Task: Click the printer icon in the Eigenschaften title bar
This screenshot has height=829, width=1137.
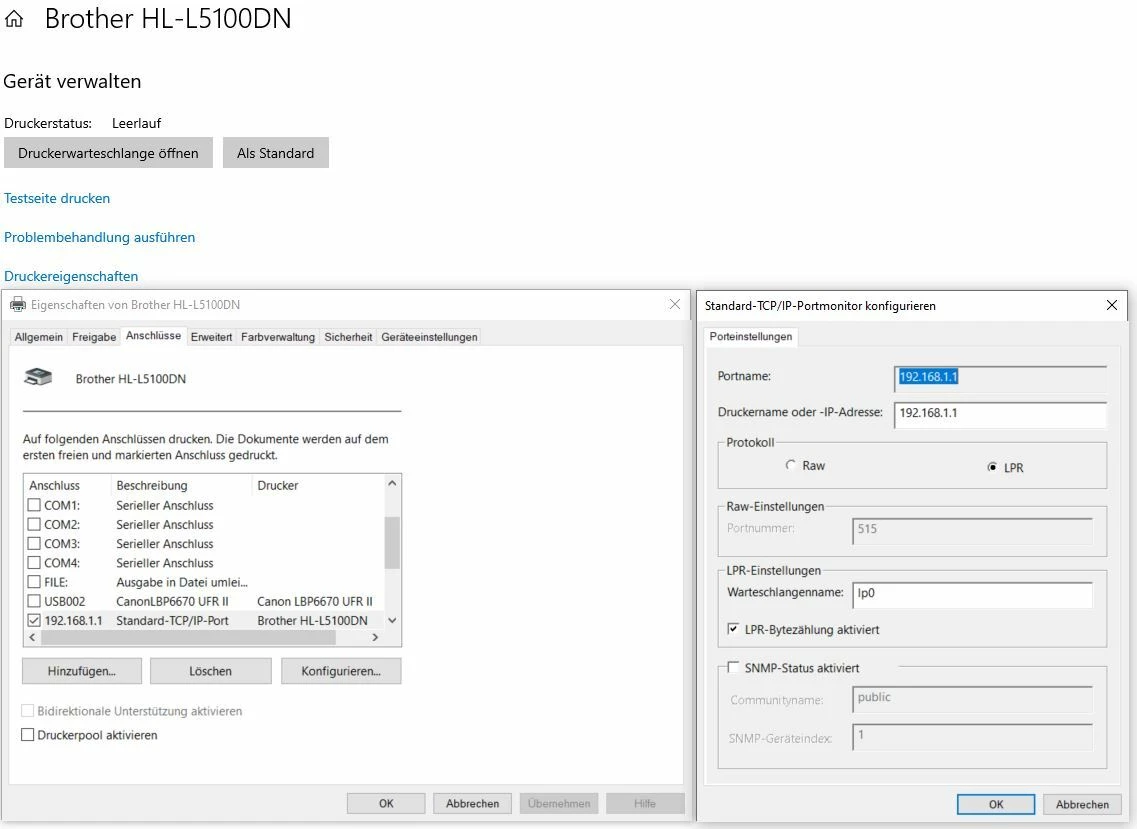Action: tap(17, 305)
